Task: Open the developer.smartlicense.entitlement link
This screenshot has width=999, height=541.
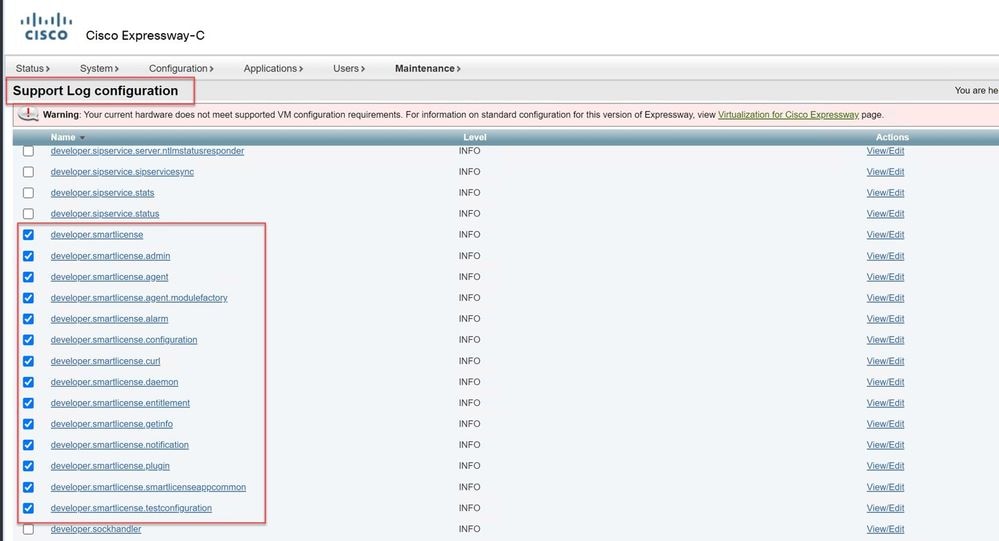Action: click(120, 403)
